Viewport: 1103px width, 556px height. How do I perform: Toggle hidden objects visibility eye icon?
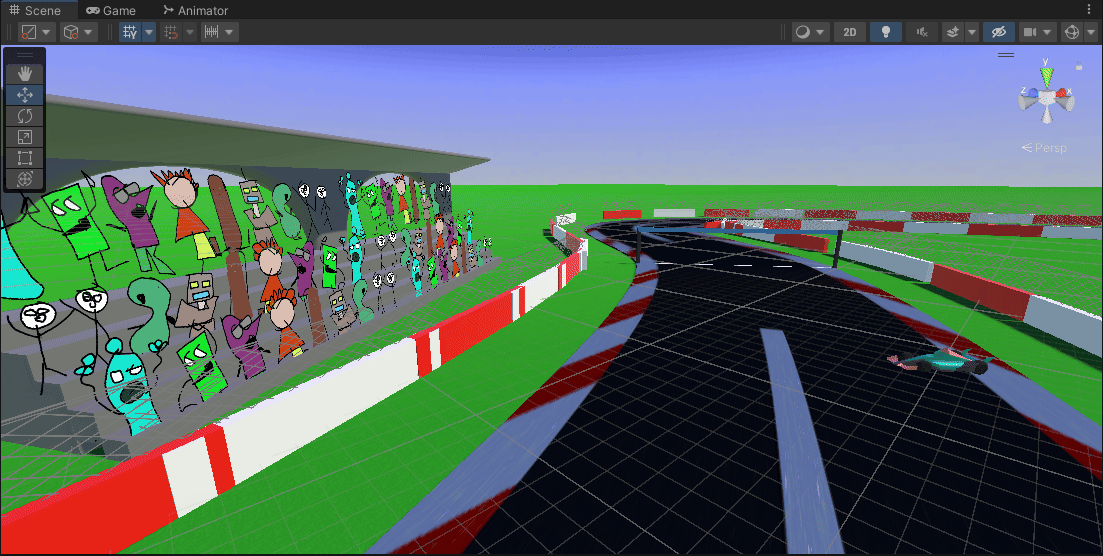point(998,32)
